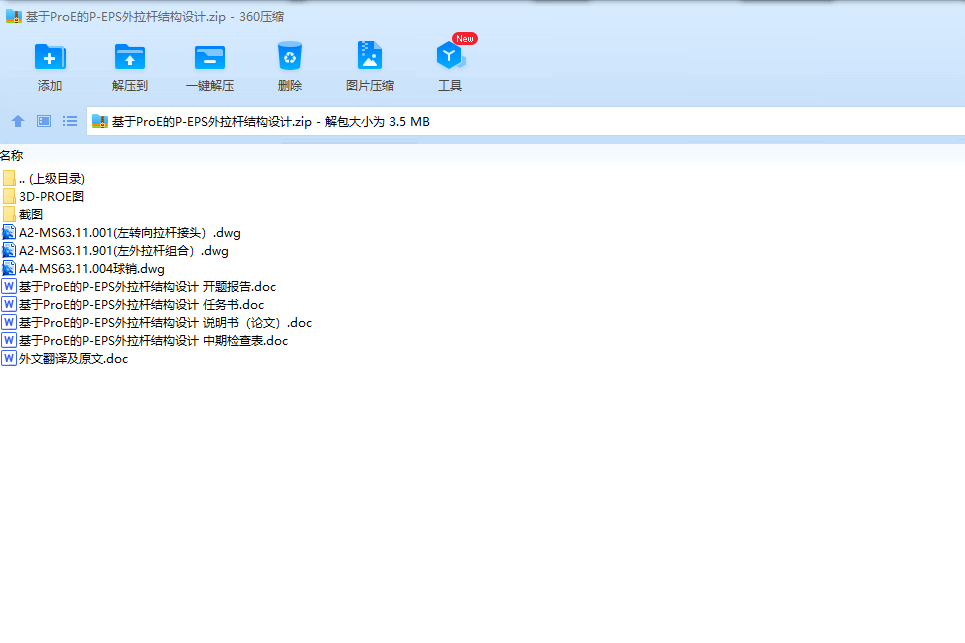Select the 3D-PROE图 folder
This screenshot has width=965, height=643.
[42, 196]
